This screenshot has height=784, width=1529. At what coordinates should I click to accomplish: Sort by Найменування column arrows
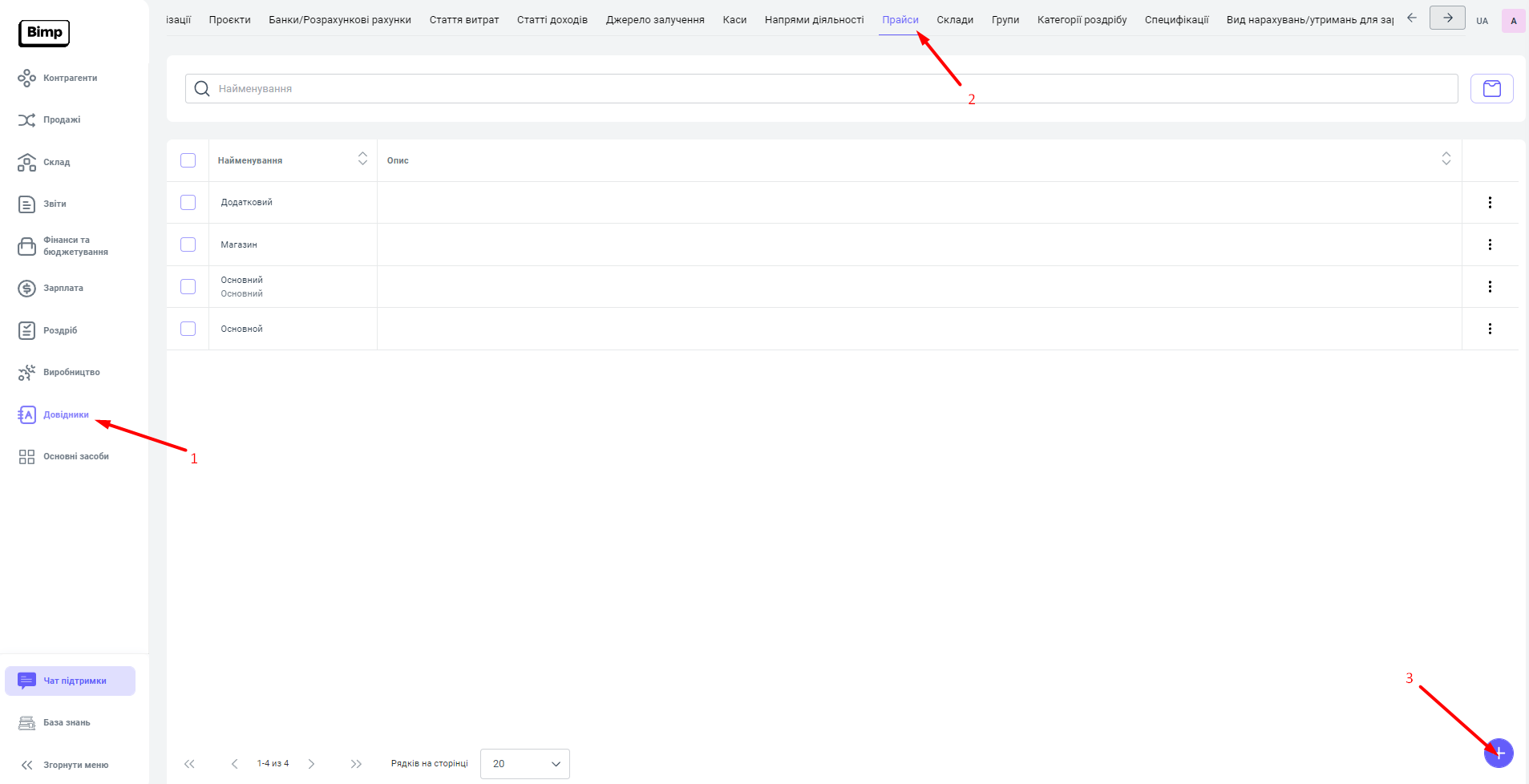tap(362, 159)
